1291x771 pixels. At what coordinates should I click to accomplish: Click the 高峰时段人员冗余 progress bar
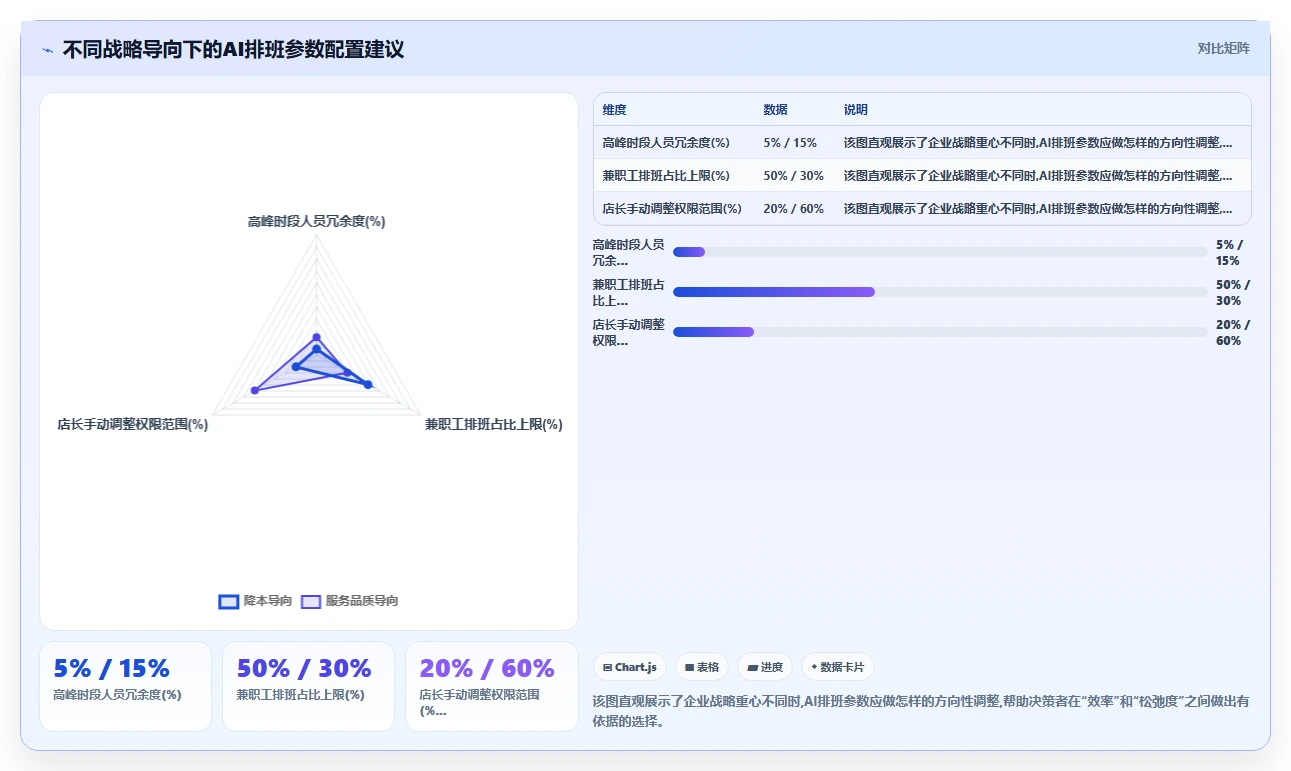point(940,252)
